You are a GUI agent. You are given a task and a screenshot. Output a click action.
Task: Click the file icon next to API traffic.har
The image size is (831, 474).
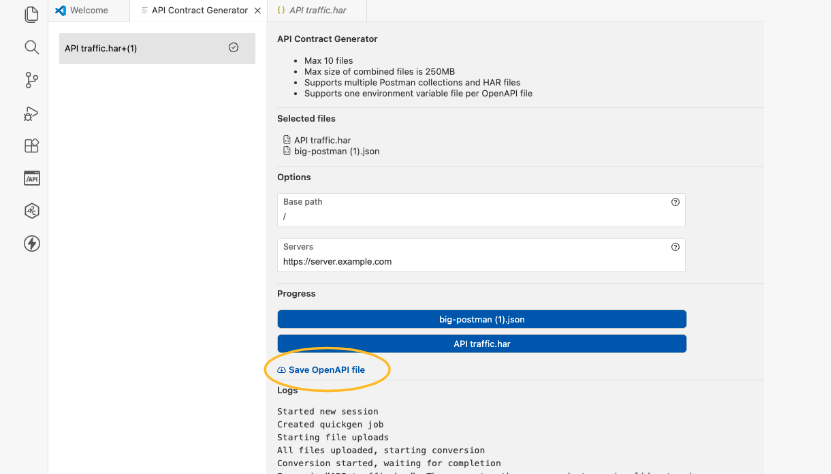tap(287, 139)
